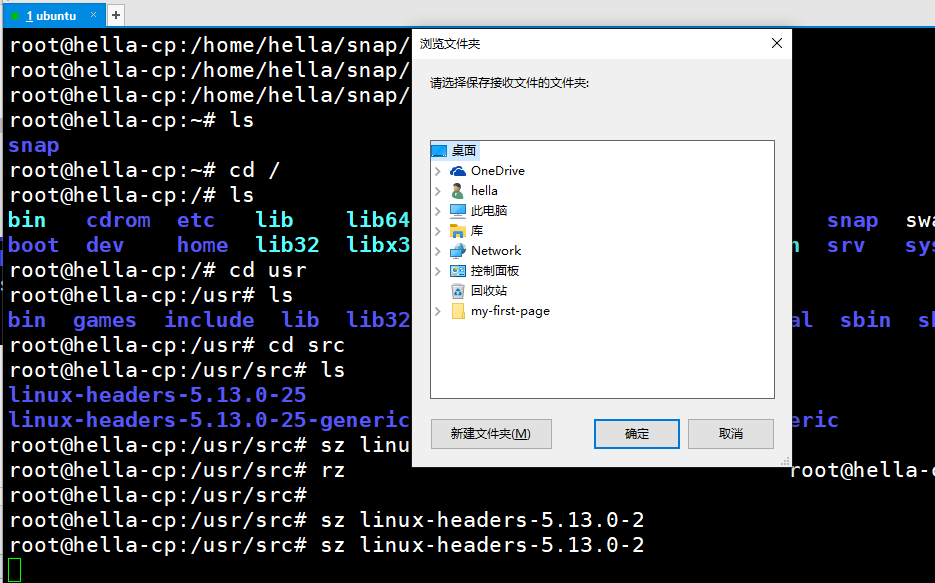Click the 'home' directory name in terminal
The height and width of the screenshot is (583, 935).
click(x=202, y=246)
